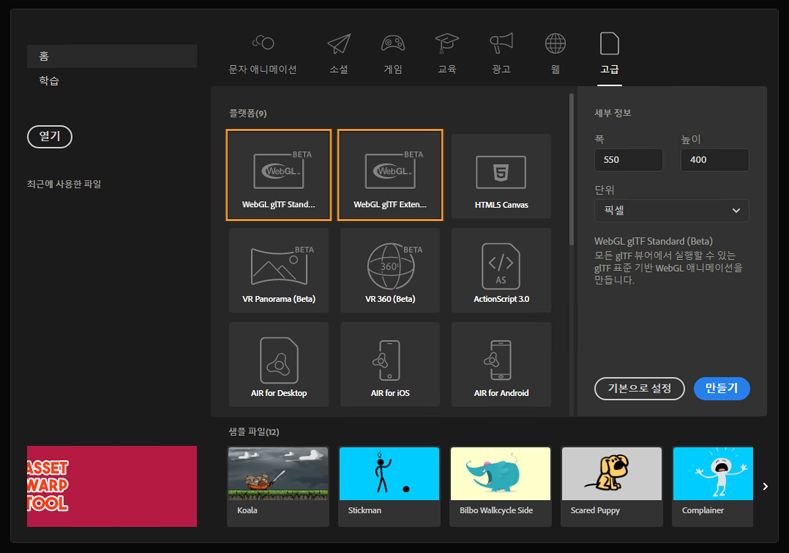The image size is (789, 553).
Task: Click the 기본으로 설정 button
Action: (x=640, y=388)
